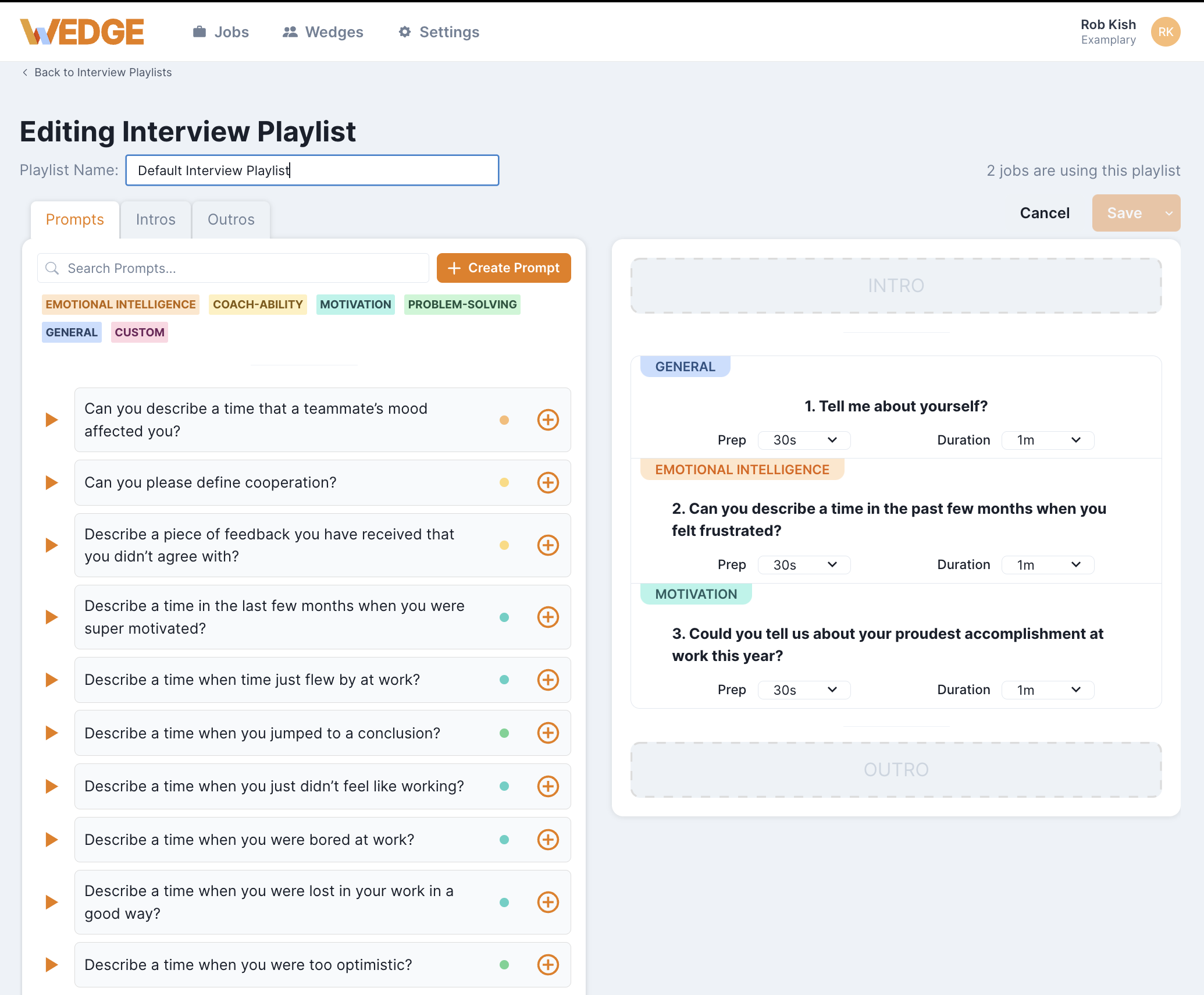The image size is (1204, 995).
Task: Play the 'jumped to a conclusion' prompt
Action: click(x=52, y=733)
